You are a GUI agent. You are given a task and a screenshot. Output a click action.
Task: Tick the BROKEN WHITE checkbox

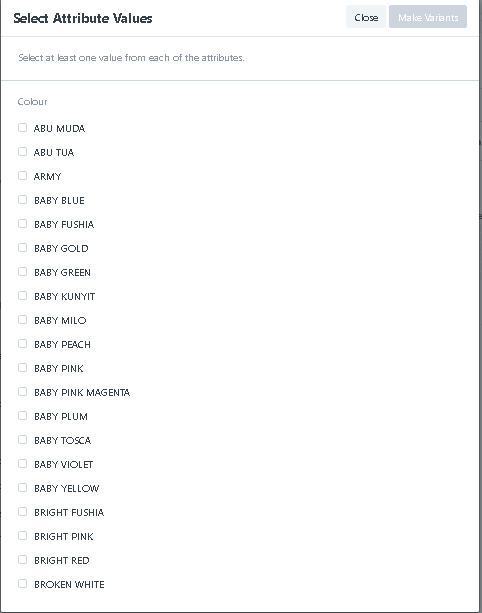(22, 584)
